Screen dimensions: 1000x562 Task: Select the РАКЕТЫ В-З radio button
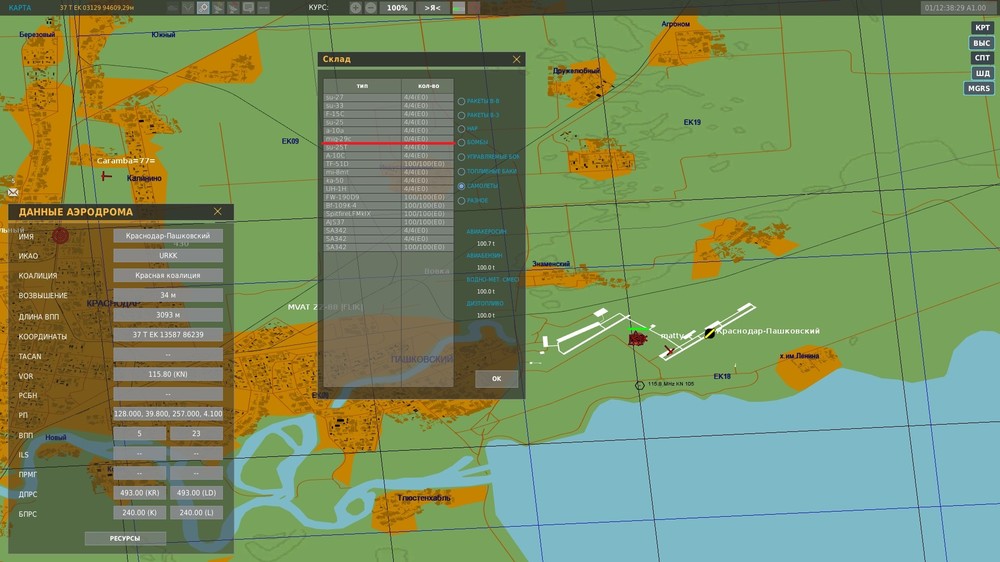pos(461,115)
